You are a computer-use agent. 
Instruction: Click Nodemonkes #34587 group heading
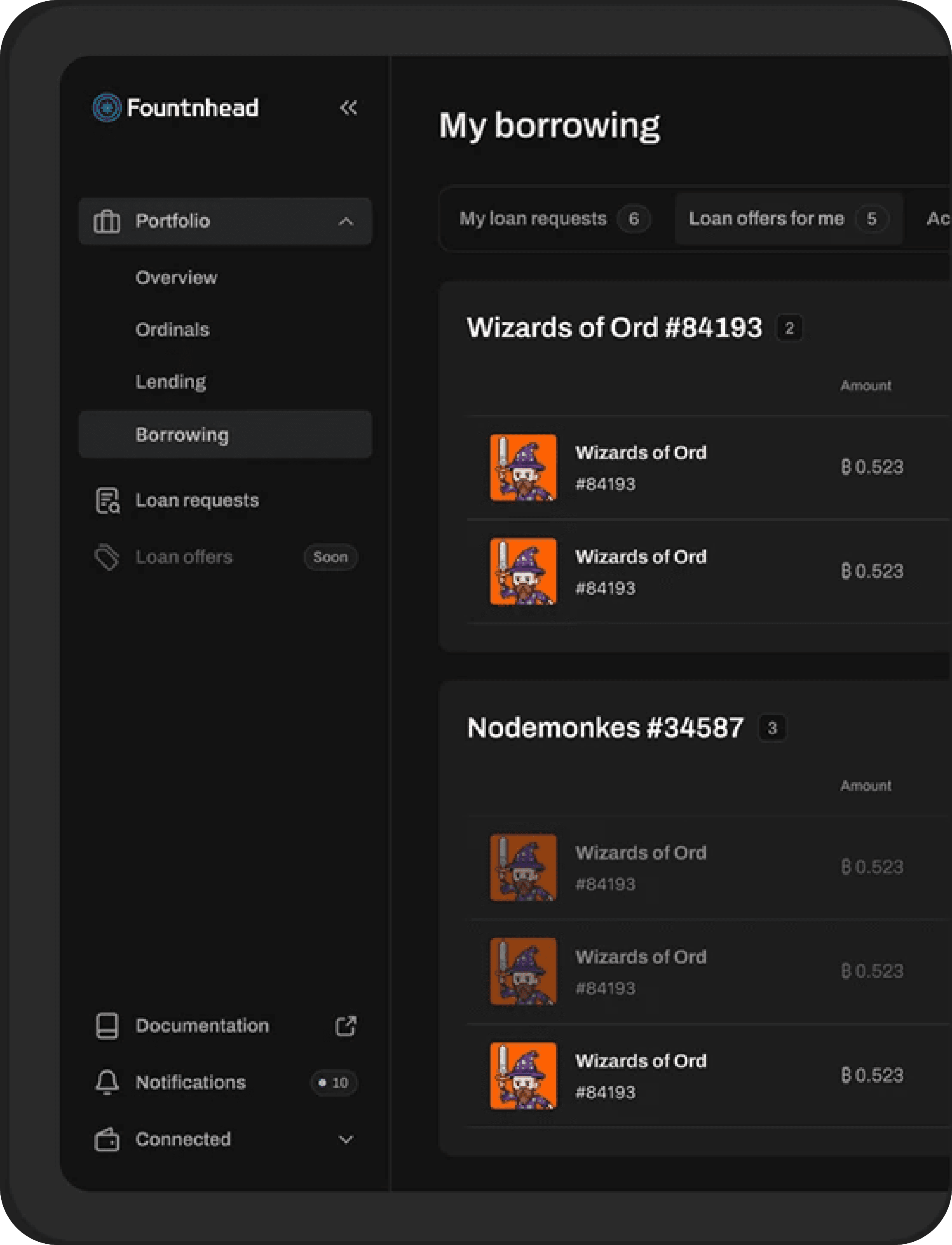tap(605, 728)
